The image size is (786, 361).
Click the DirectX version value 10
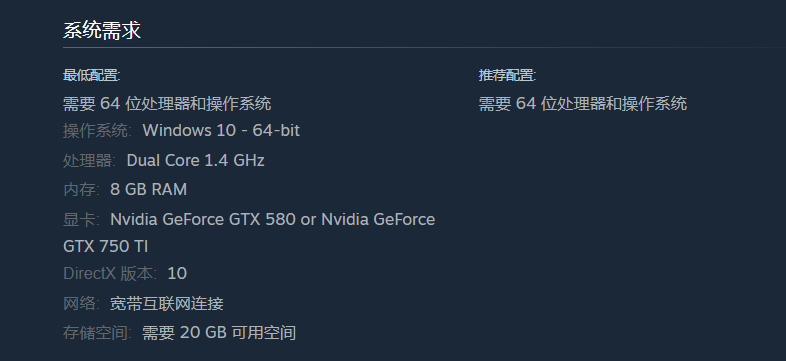click(177, 273)
